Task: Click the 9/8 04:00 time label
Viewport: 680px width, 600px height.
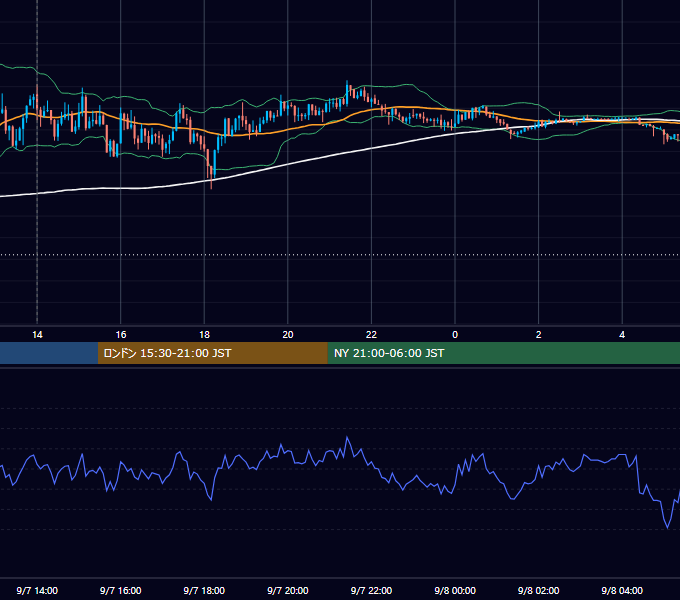Action: (x=622, y=590)
